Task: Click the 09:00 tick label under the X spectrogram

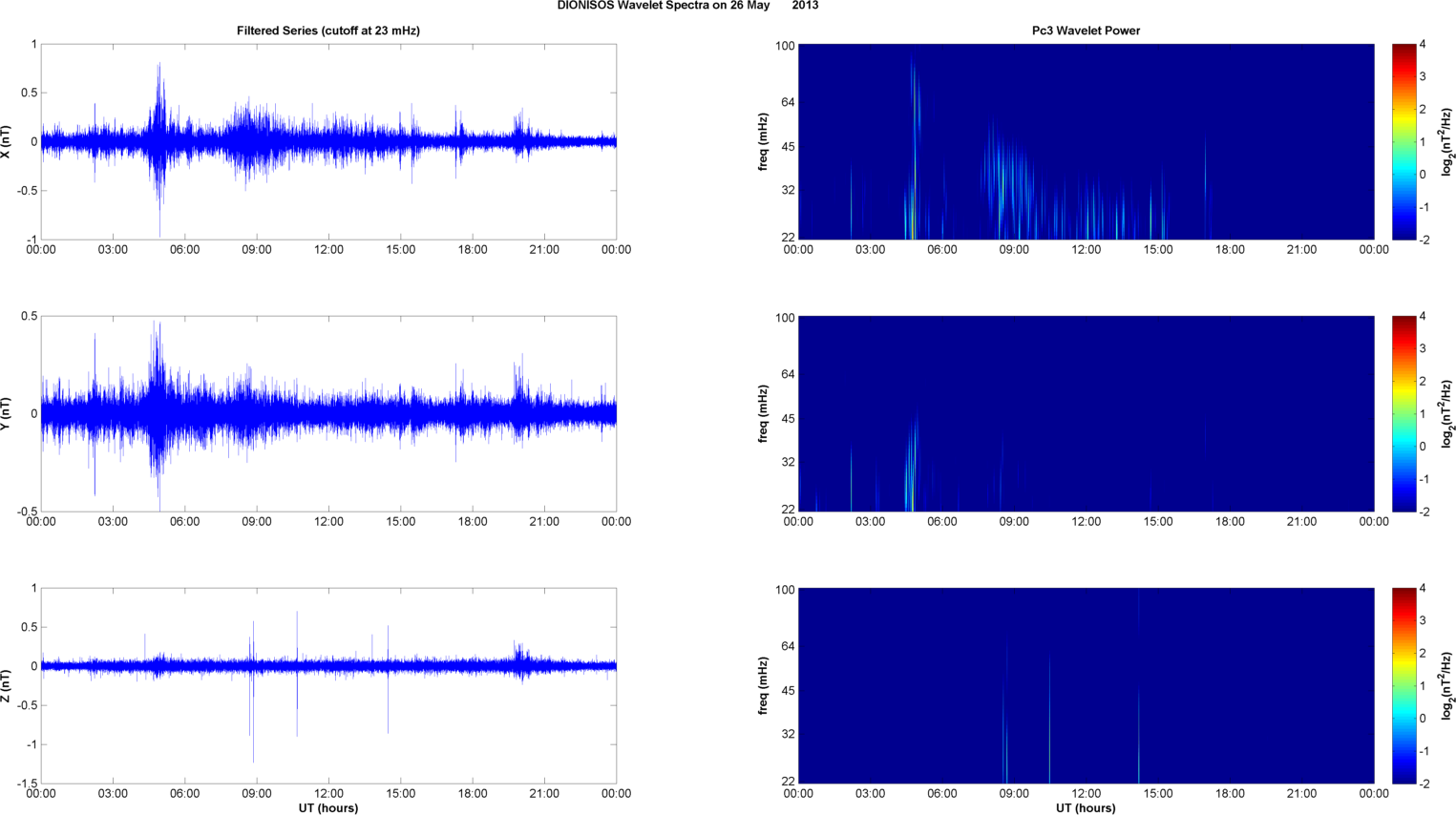Action: 1014,250
